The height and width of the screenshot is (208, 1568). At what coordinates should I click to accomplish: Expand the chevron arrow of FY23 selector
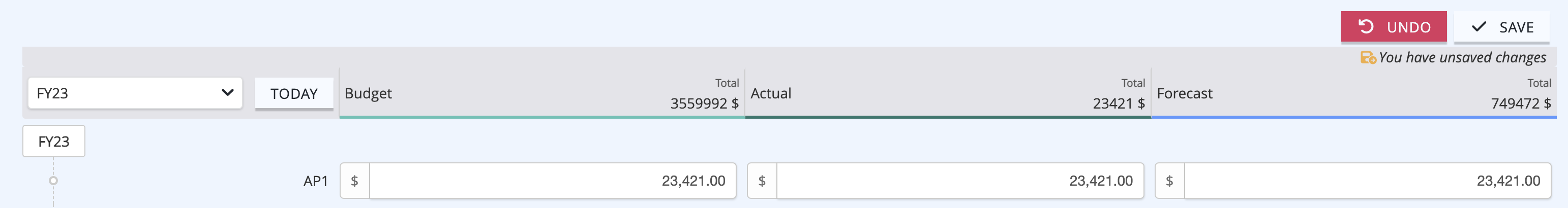pyautogui.click(x=228, y=92)
